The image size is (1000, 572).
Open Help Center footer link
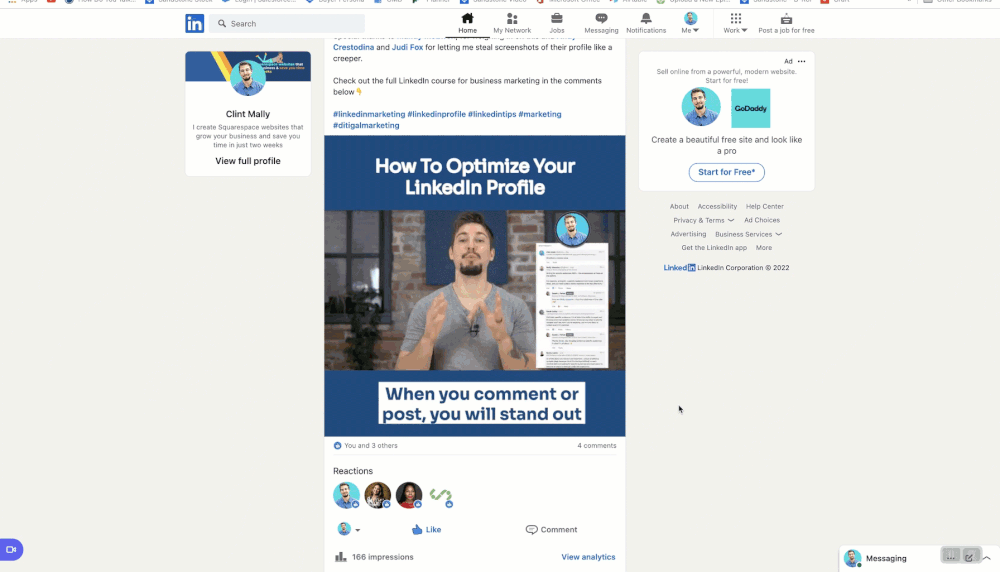pyautogui.click(x=765, y=207)
